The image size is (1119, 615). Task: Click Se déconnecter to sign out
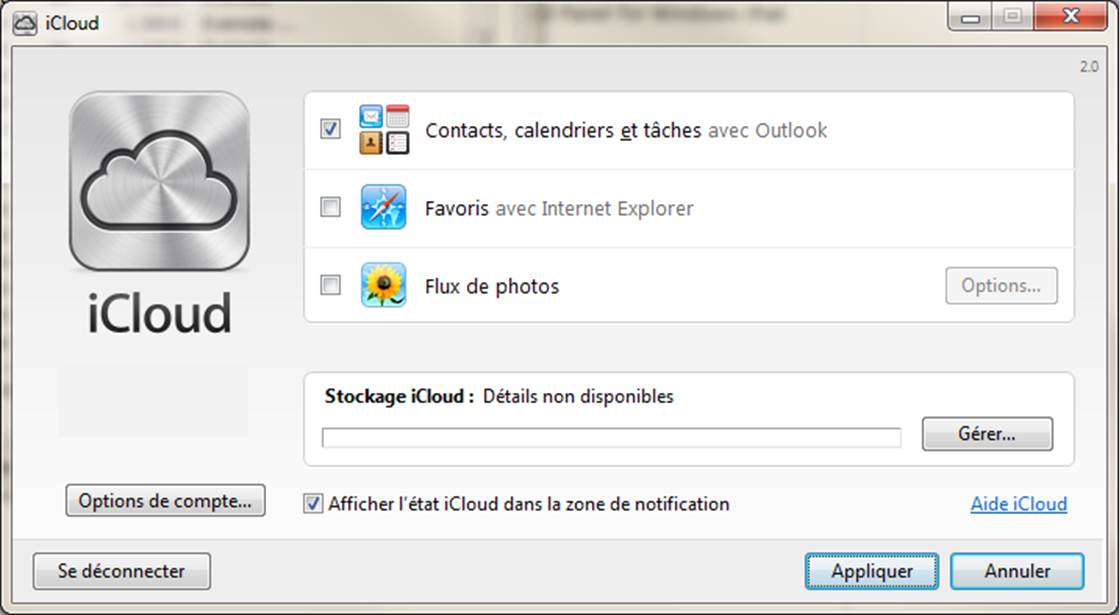click(121, 572)
